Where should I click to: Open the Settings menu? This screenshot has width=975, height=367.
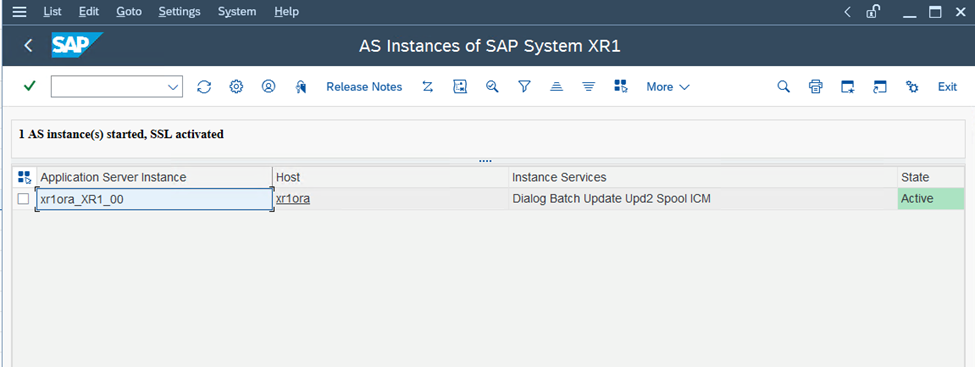179,11
